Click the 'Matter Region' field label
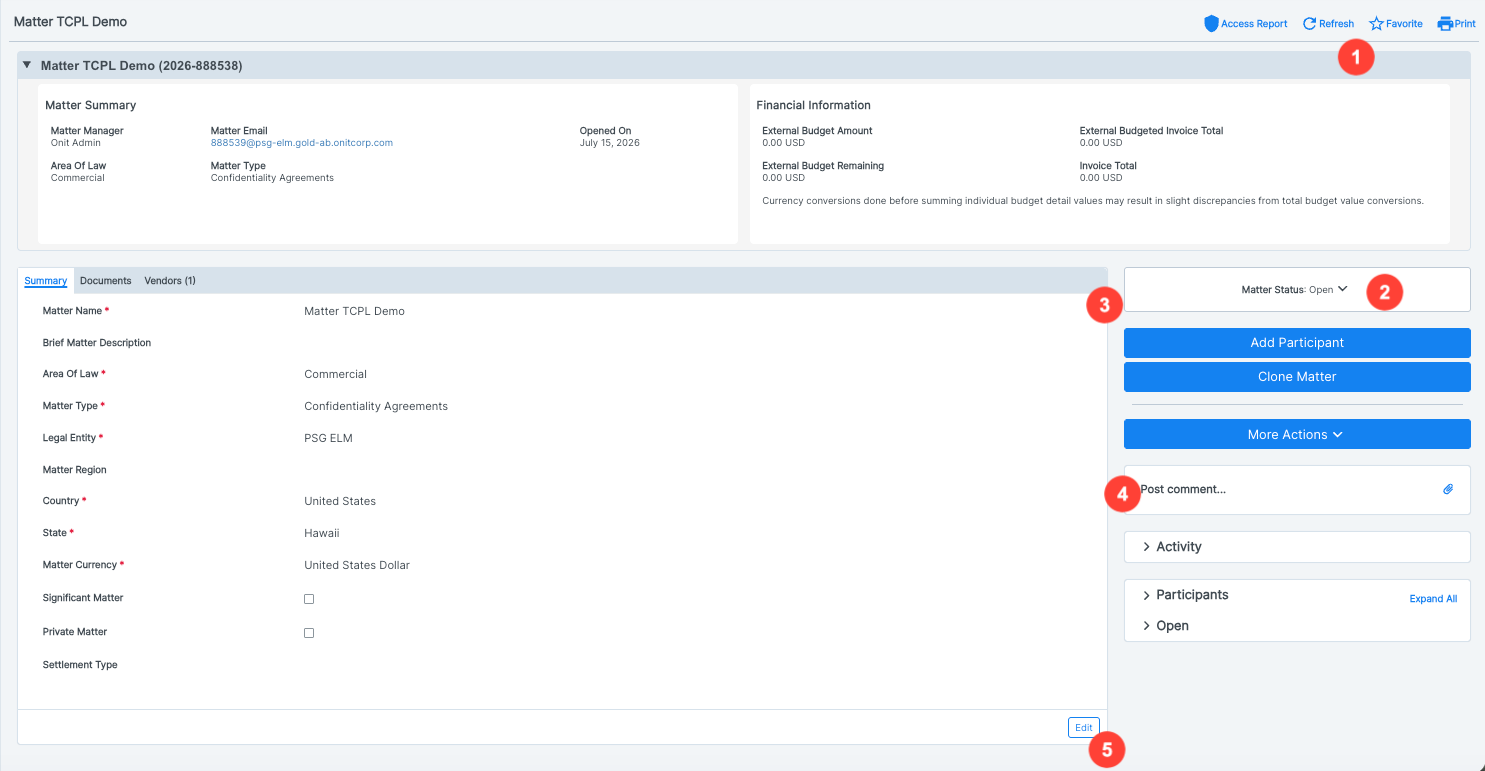 click(75, 470)
